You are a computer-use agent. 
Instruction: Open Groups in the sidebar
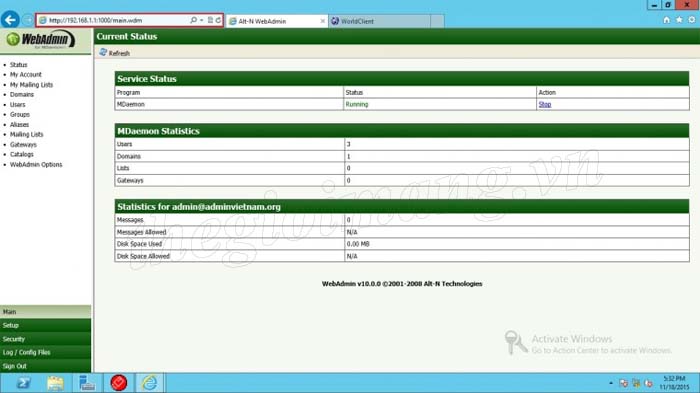coord(20,114)
